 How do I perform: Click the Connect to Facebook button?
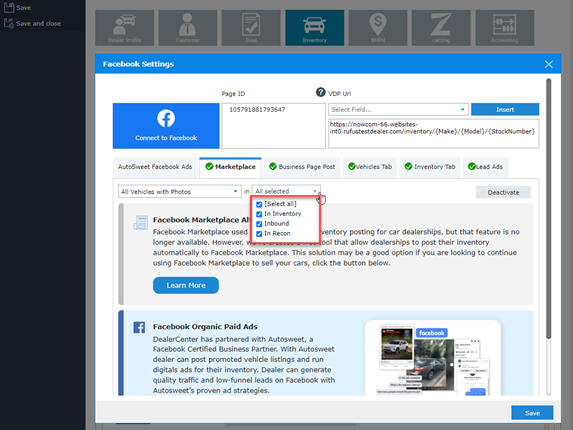166,126
